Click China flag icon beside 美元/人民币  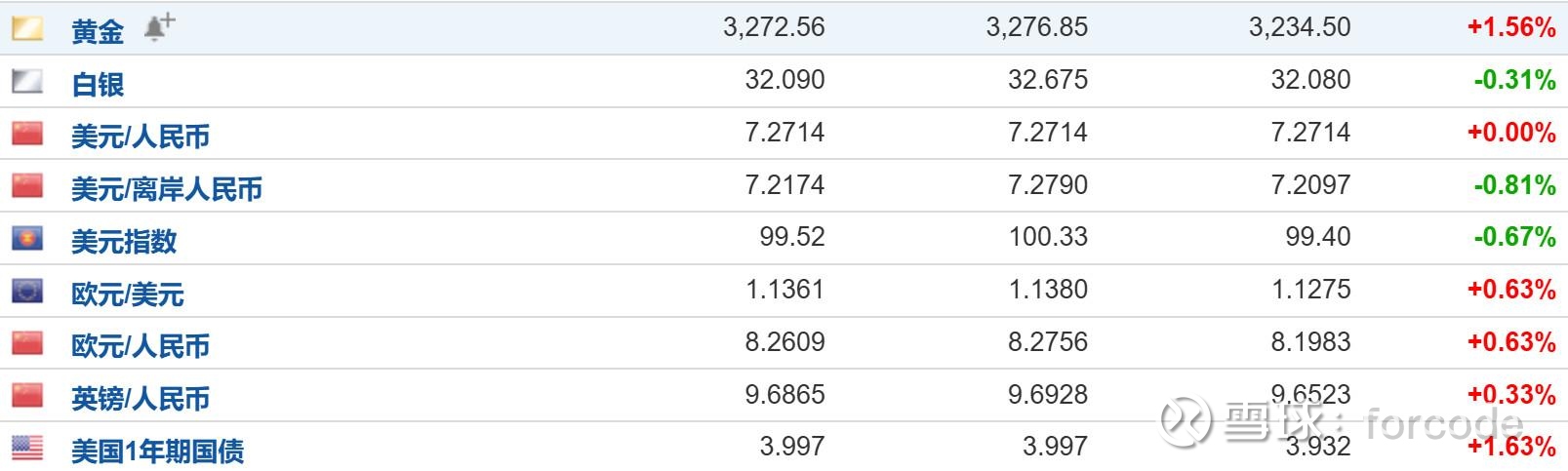pos(27,134)
